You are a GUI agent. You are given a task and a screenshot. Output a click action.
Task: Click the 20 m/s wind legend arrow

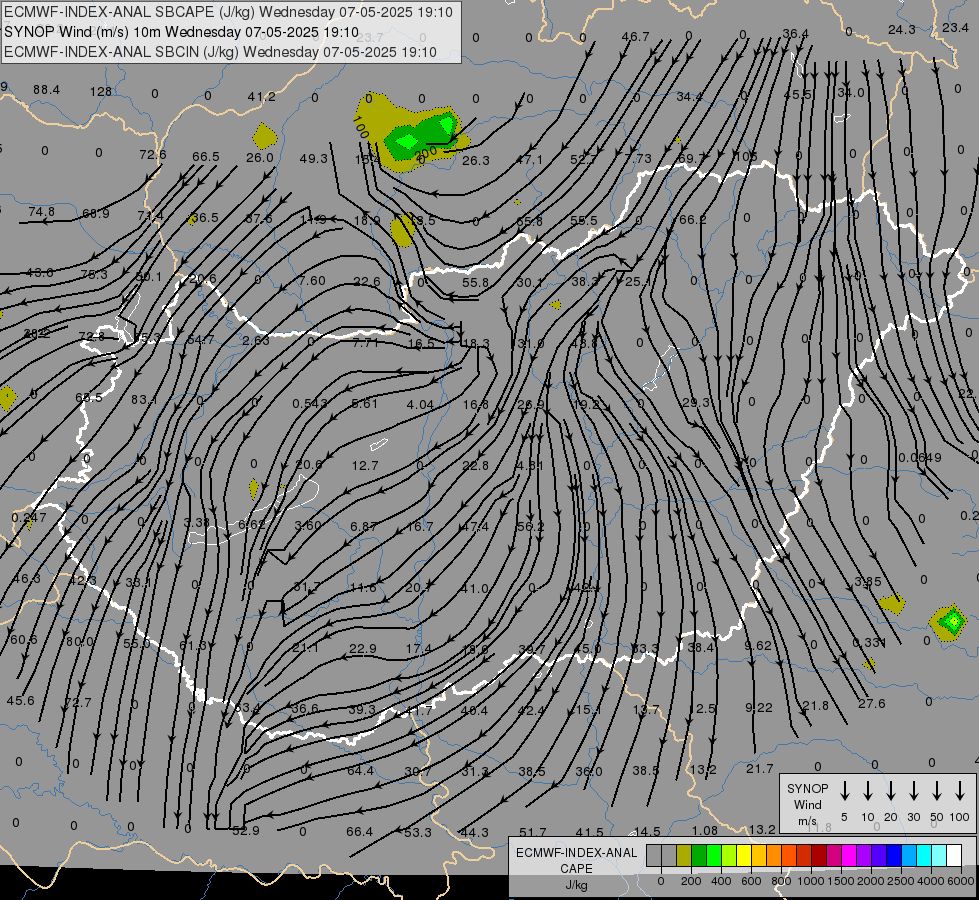pos(891,791)
